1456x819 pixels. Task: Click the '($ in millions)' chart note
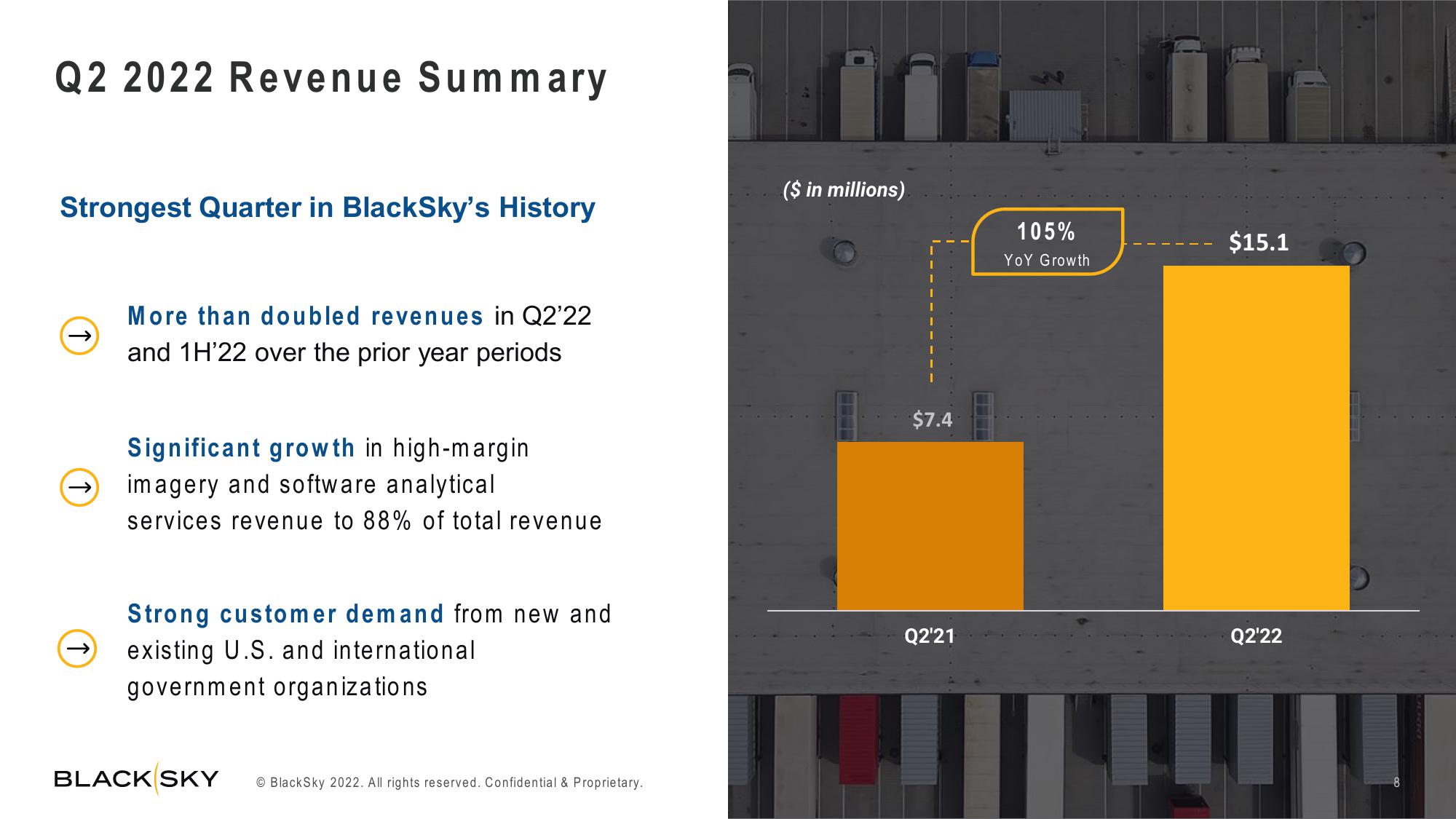tap(844, 190)
